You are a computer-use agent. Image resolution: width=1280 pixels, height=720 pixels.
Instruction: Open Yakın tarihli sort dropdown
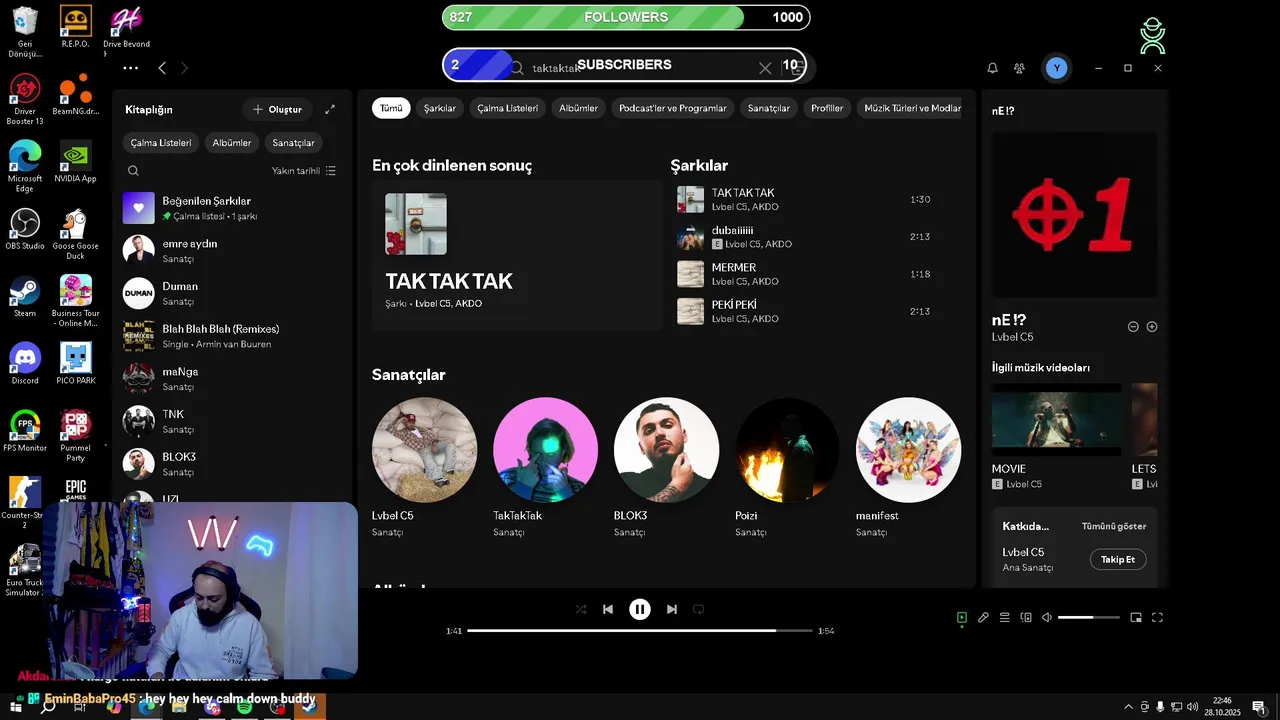304,171
